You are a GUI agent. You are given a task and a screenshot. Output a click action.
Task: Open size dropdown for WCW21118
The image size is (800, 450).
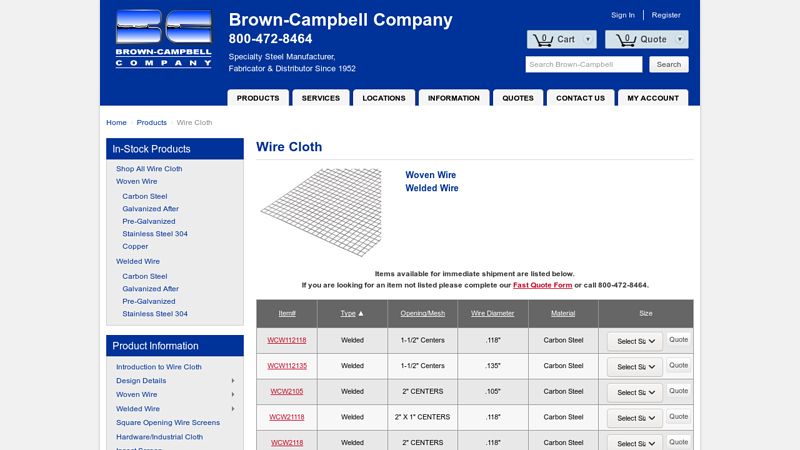click(x=635, y=418)
